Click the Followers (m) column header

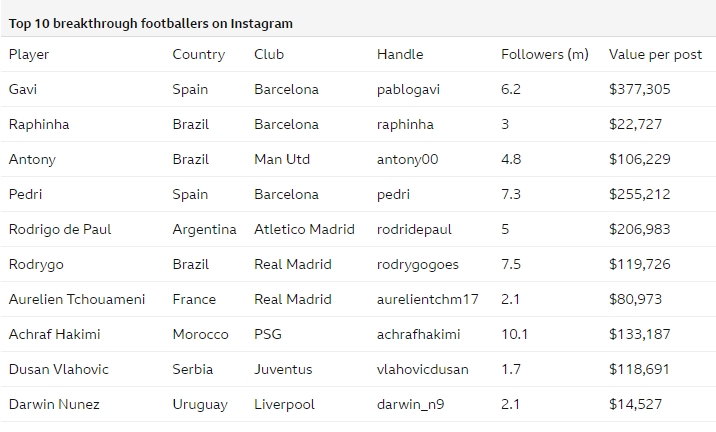click(x=545, y=54)
